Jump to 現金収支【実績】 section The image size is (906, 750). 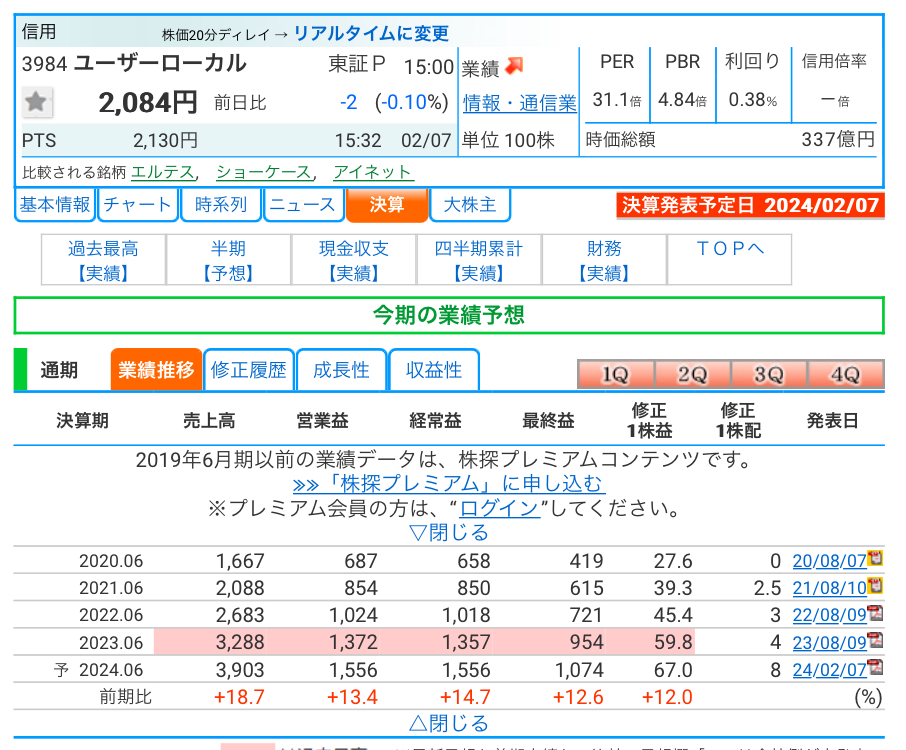pyautogui.click(x=354, y=260)
